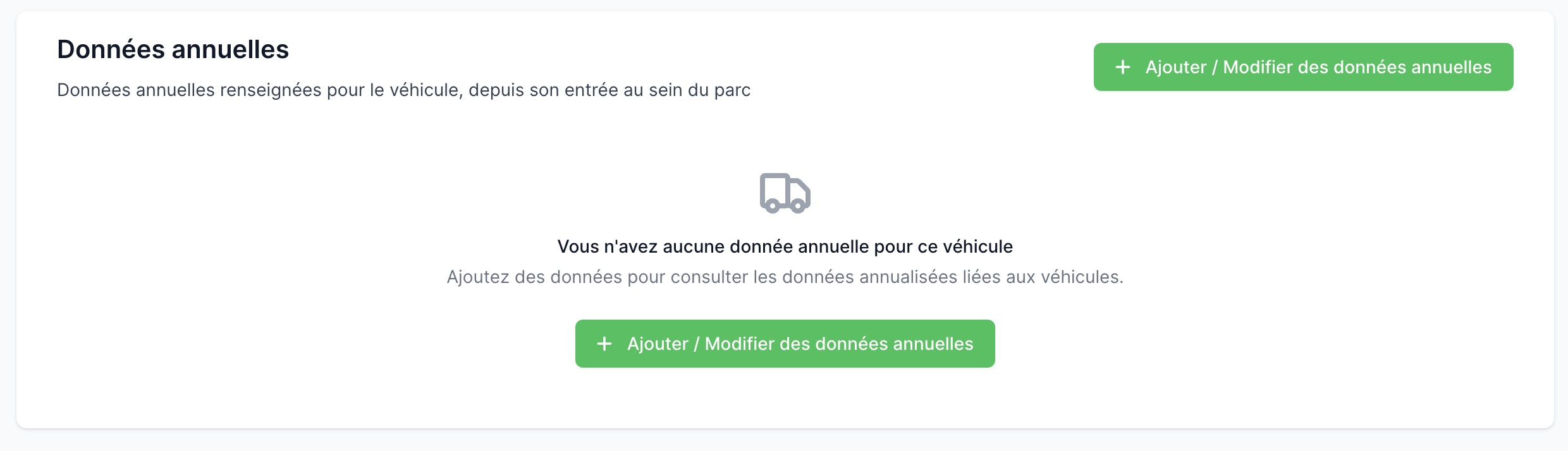Add annual data via the top-right green button

click(x=1304, y=67)
